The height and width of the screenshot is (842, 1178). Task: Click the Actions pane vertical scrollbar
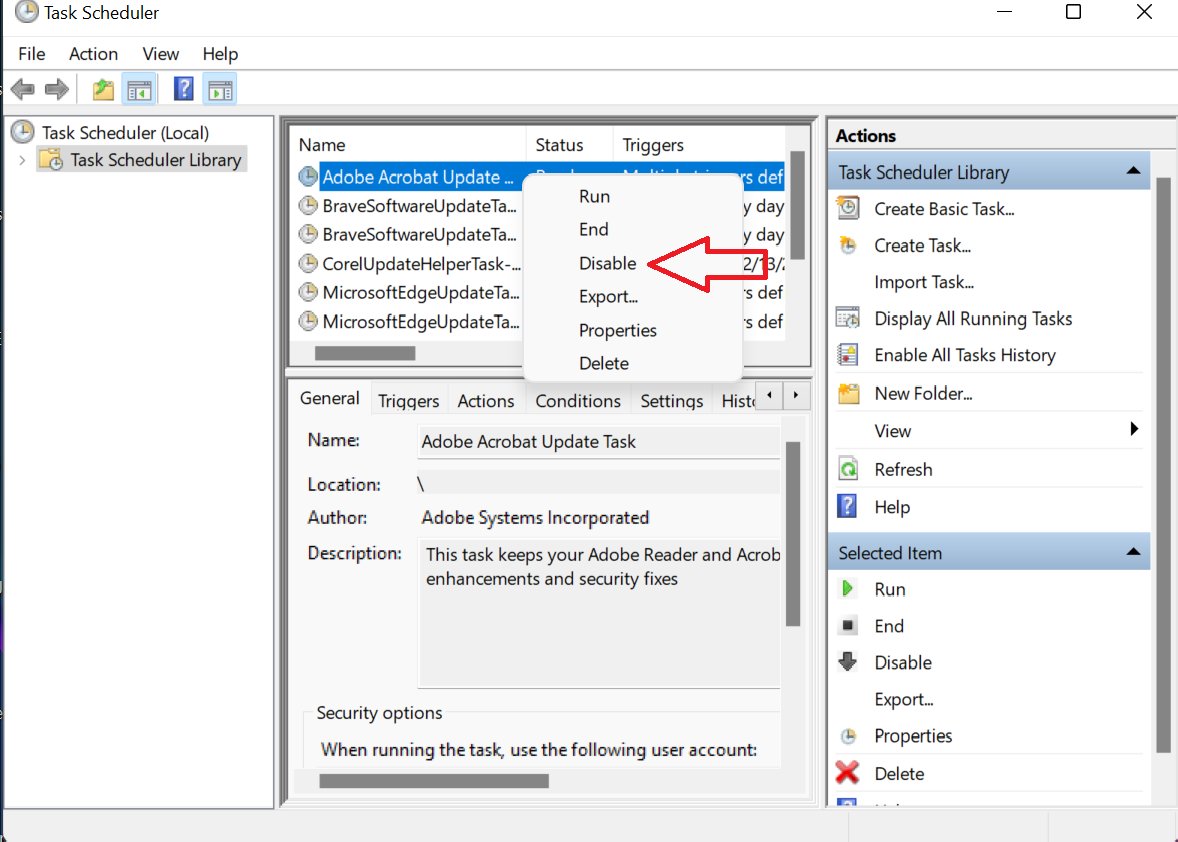1162,466
